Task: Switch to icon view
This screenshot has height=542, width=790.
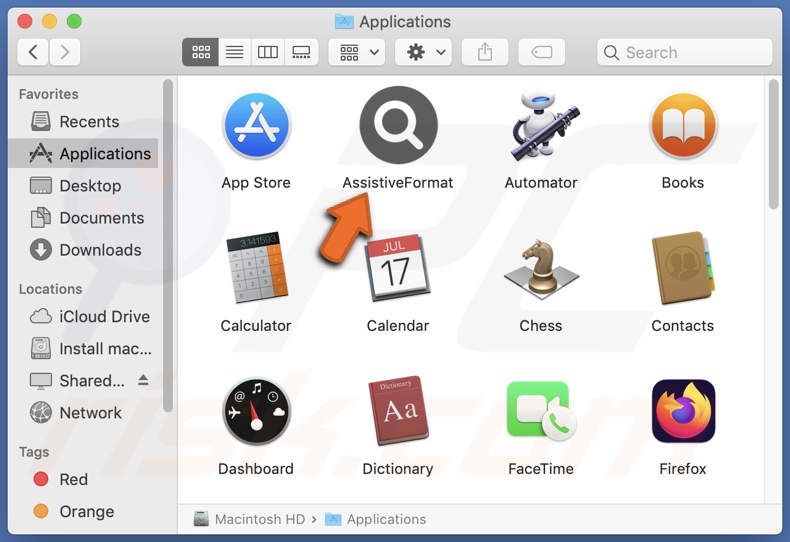Action: point(201,52)
